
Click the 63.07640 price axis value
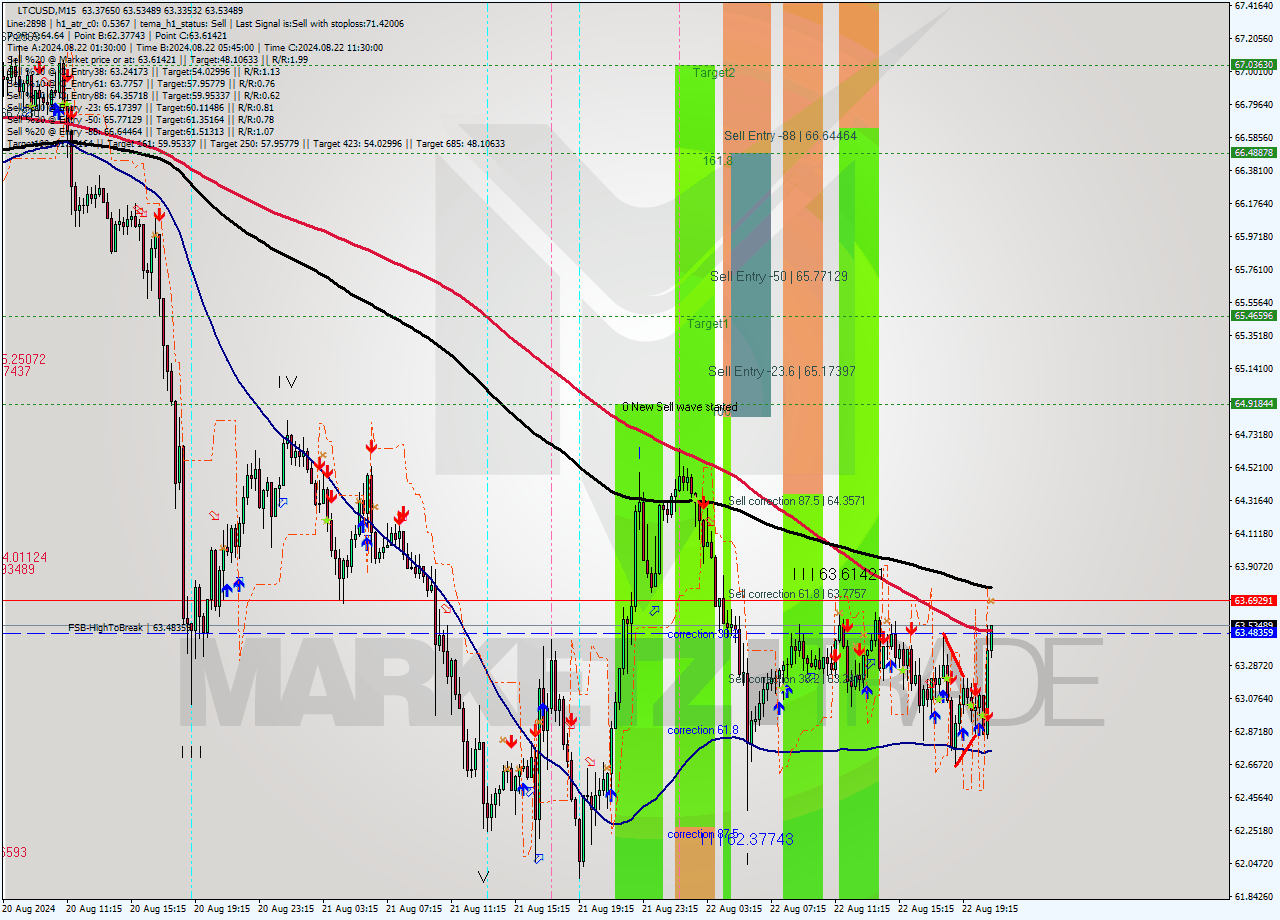coord(1253,698)
